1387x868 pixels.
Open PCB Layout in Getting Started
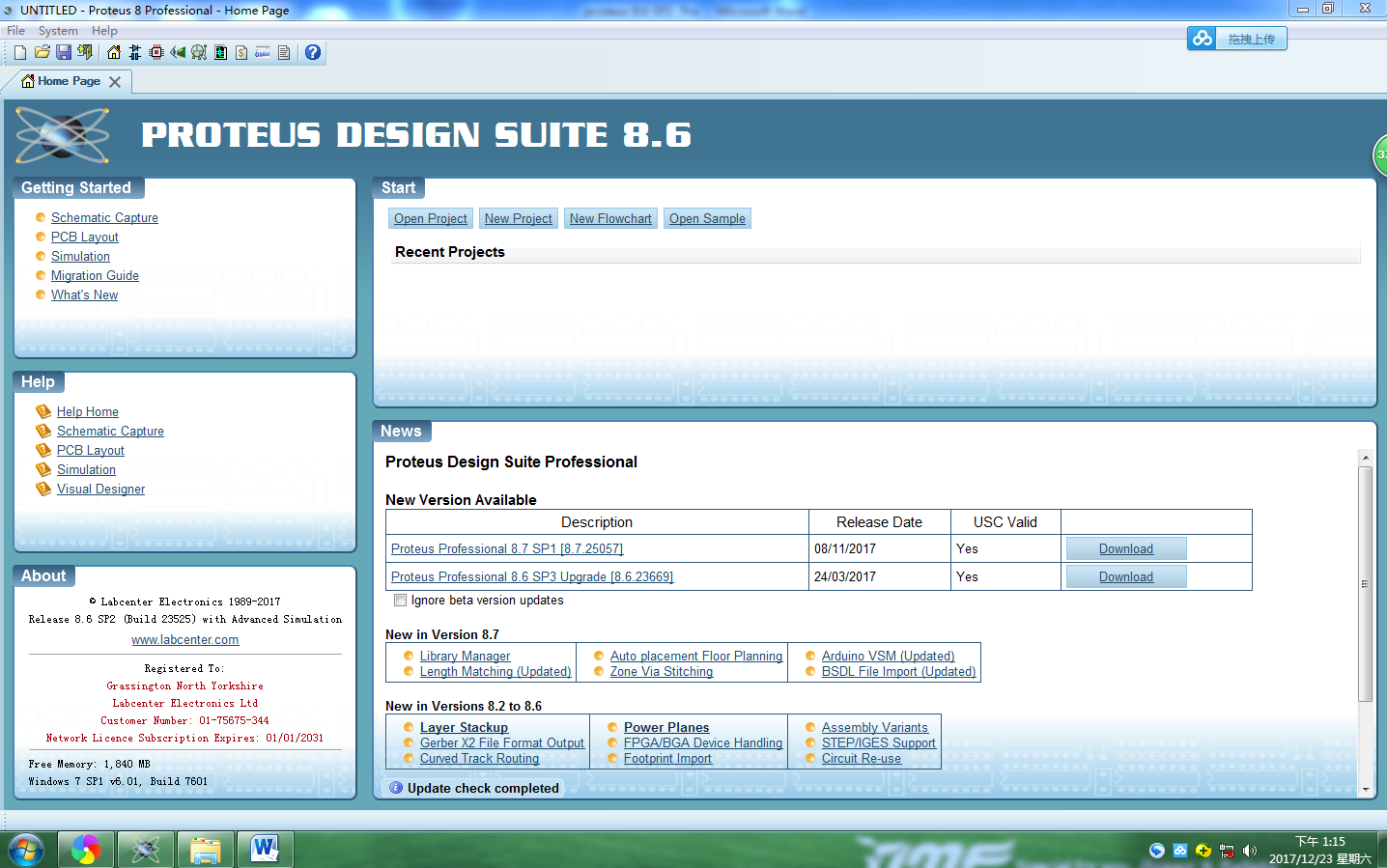(85, 238)
